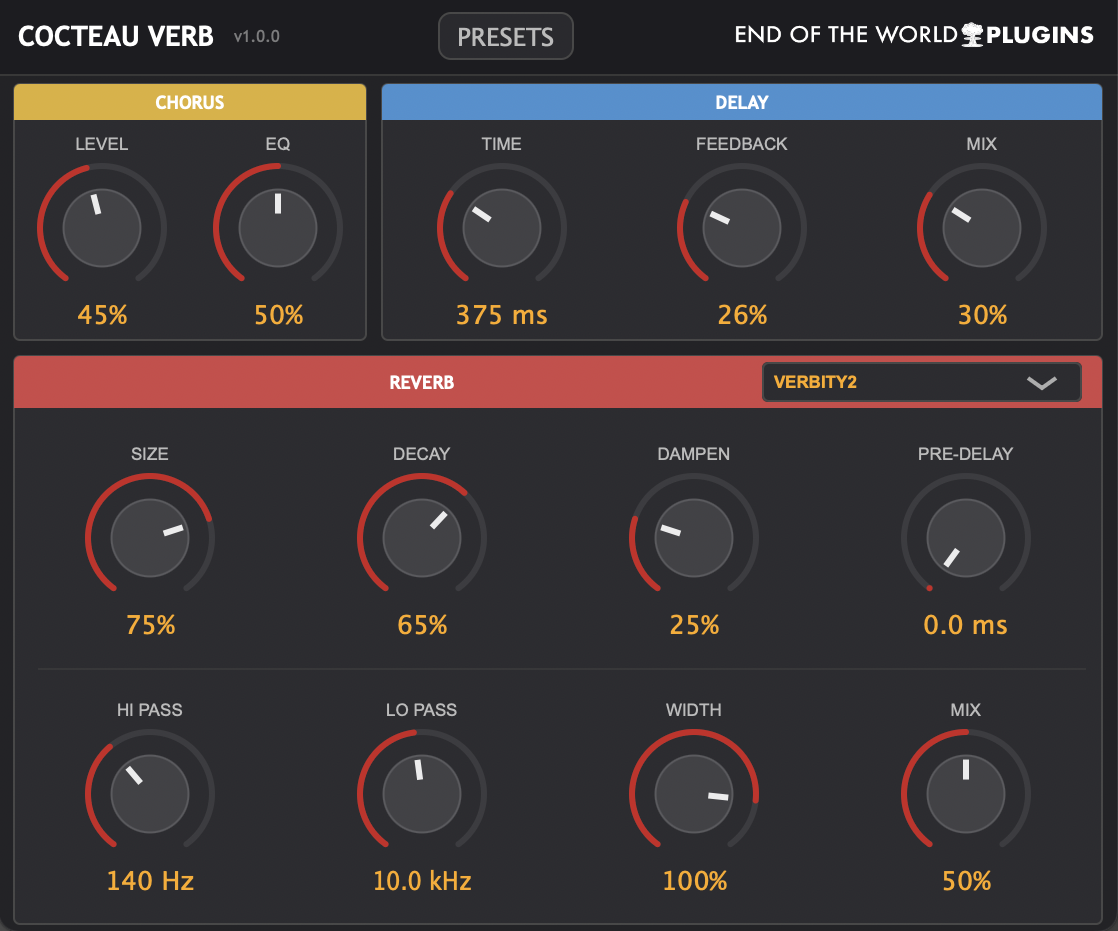
Task: Click the delay TIME knob
Action: point(501,227)
